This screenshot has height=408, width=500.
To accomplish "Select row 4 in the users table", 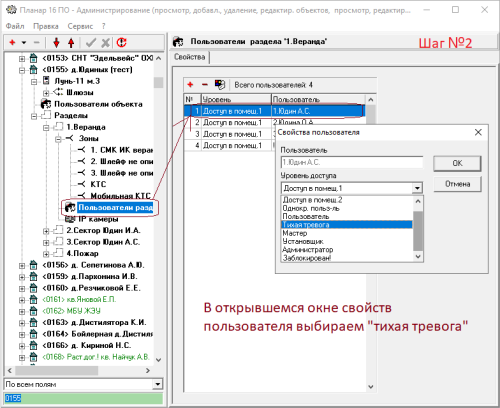I will (230, 145).
